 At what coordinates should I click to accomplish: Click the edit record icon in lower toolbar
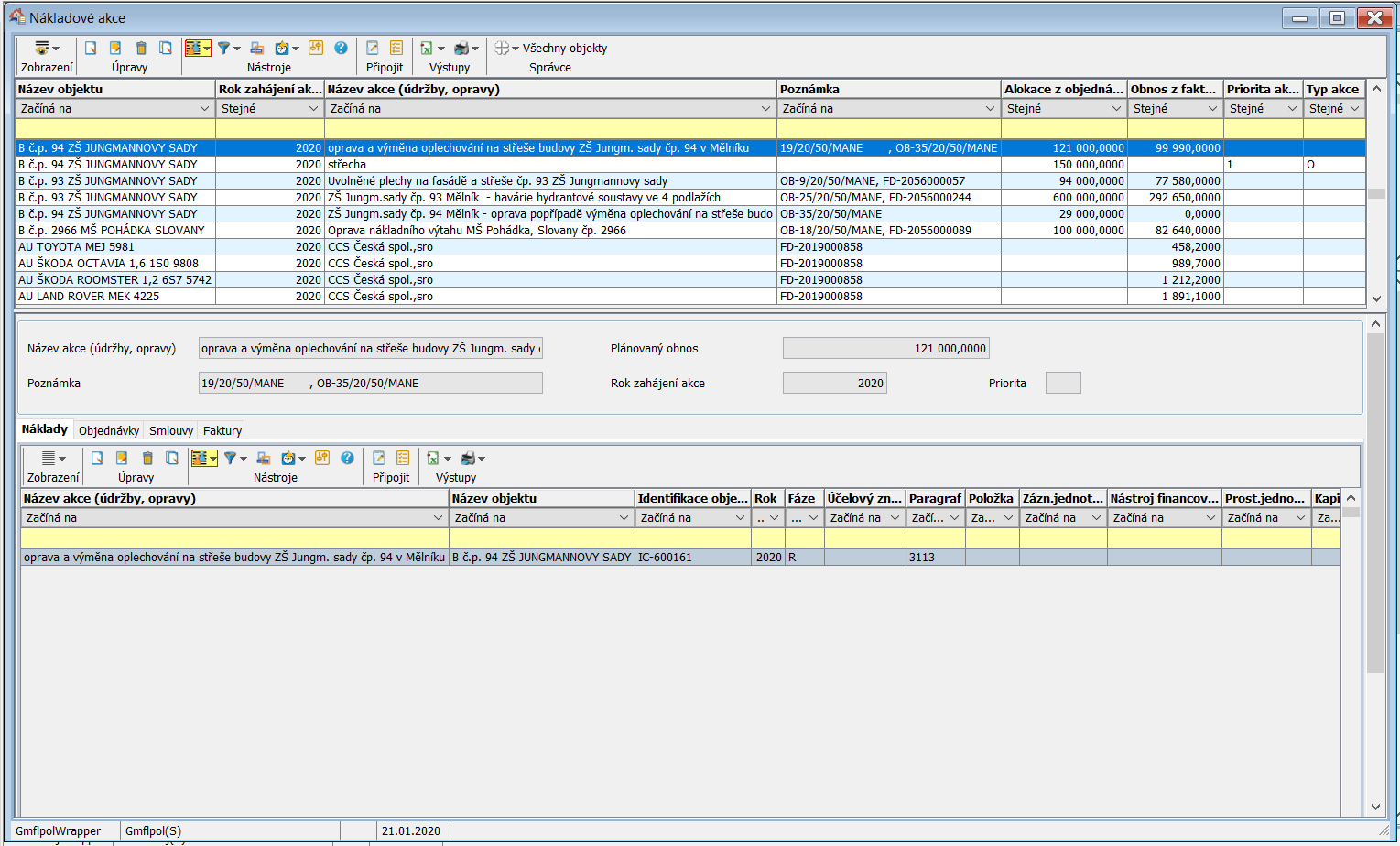122,459
